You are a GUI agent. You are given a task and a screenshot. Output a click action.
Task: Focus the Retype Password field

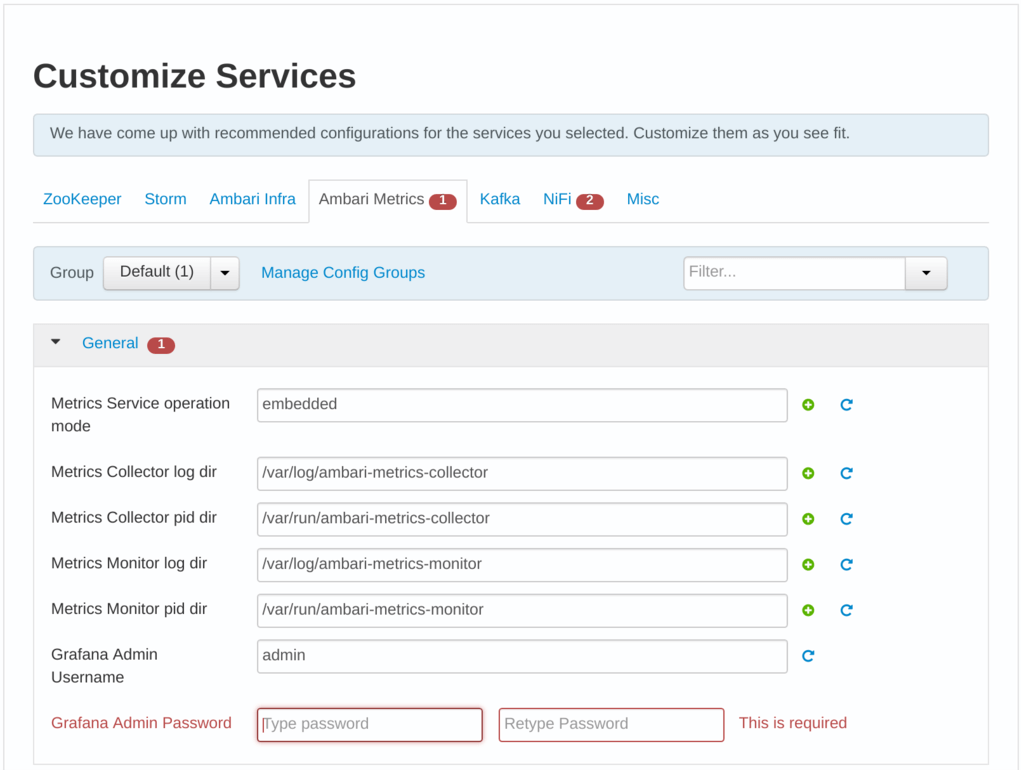611,725
